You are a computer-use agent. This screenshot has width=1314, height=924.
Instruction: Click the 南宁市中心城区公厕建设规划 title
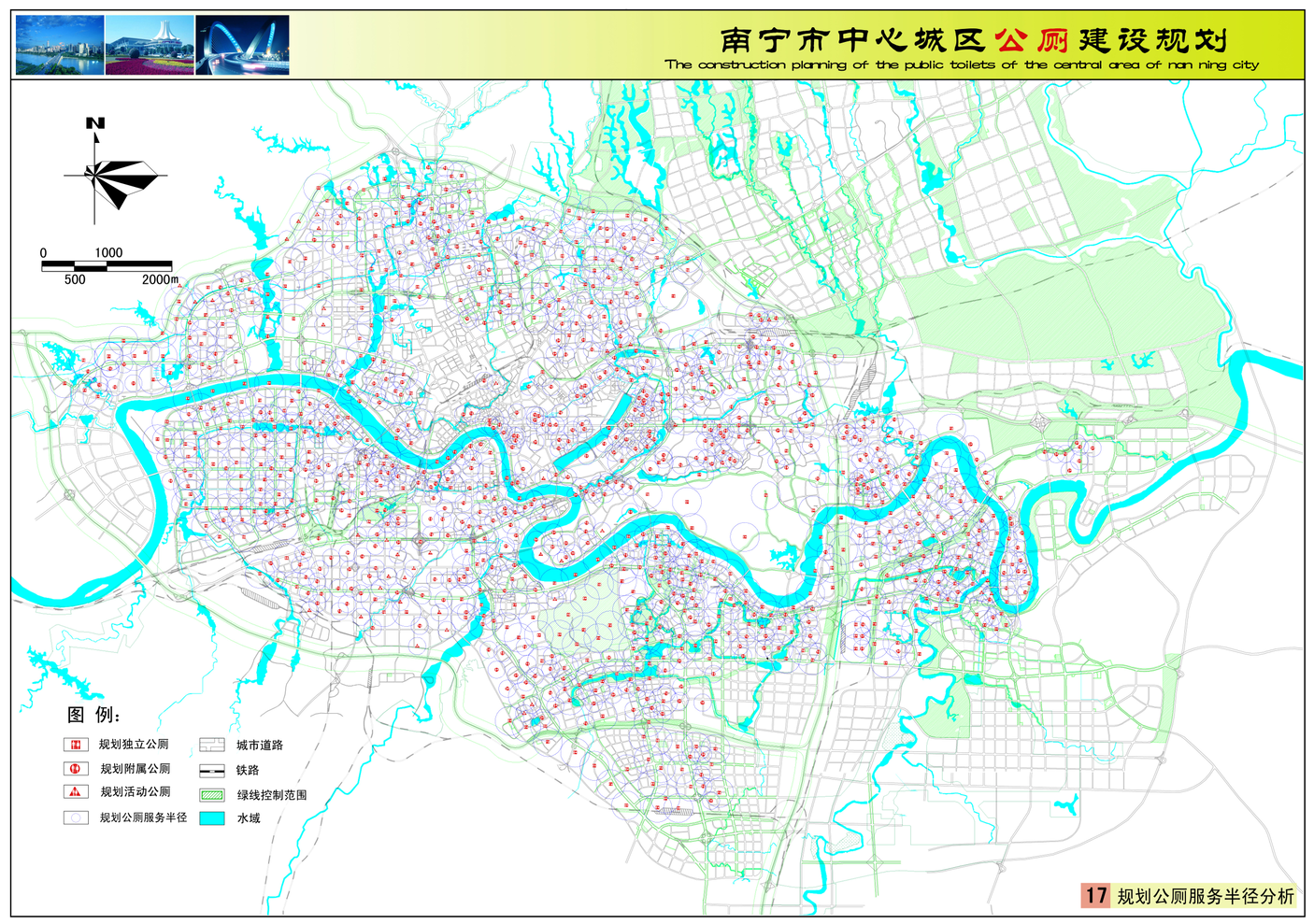[973, 40]
